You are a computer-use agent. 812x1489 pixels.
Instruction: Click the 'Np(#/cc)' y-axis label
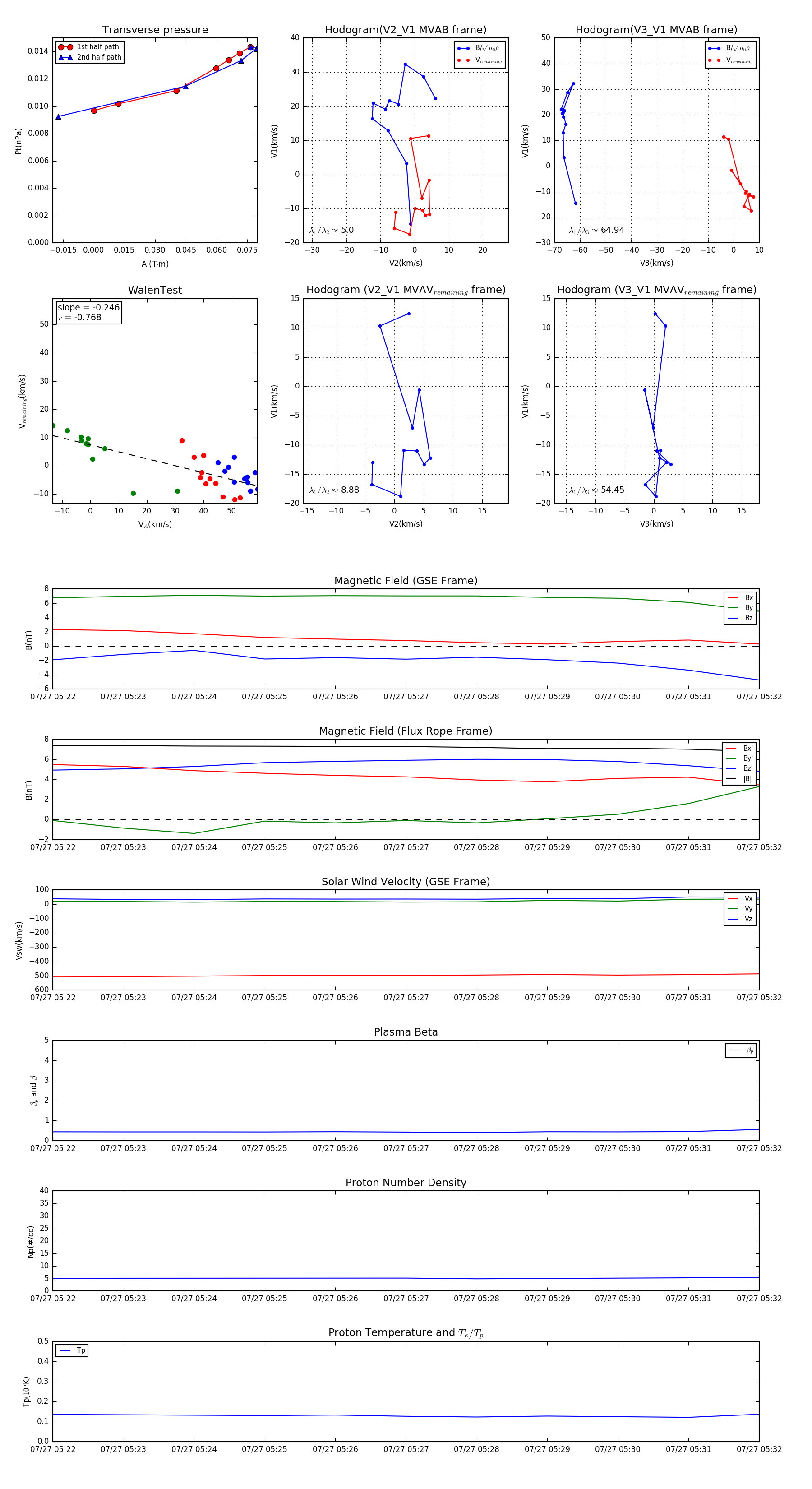31,1241
